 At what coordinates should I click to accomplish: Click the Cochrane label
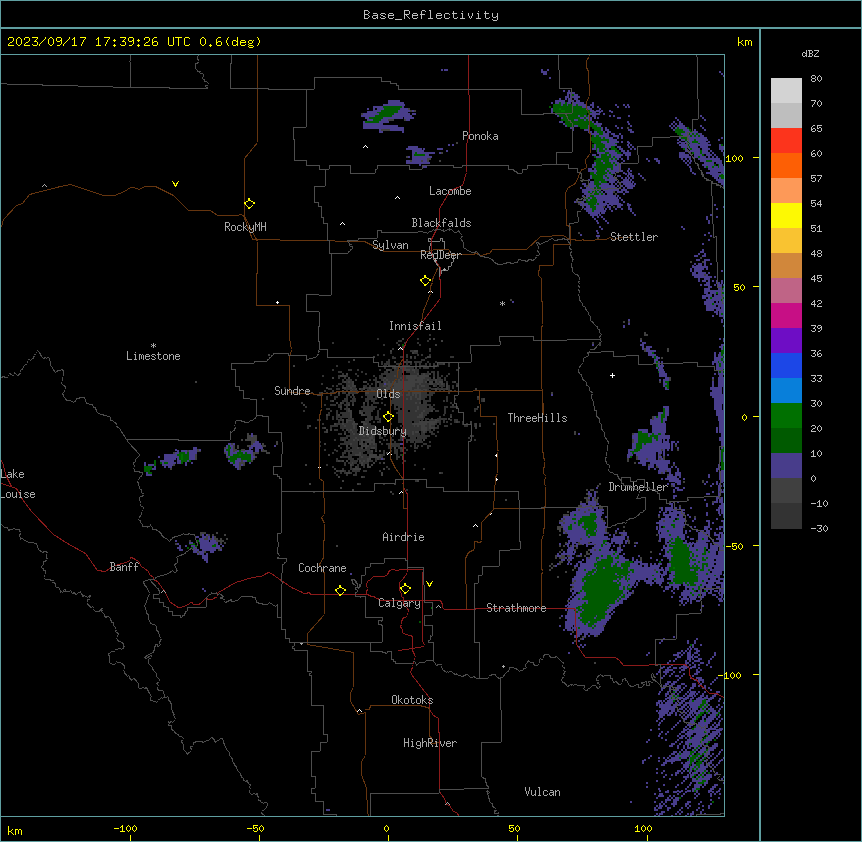tap(322, 568)
